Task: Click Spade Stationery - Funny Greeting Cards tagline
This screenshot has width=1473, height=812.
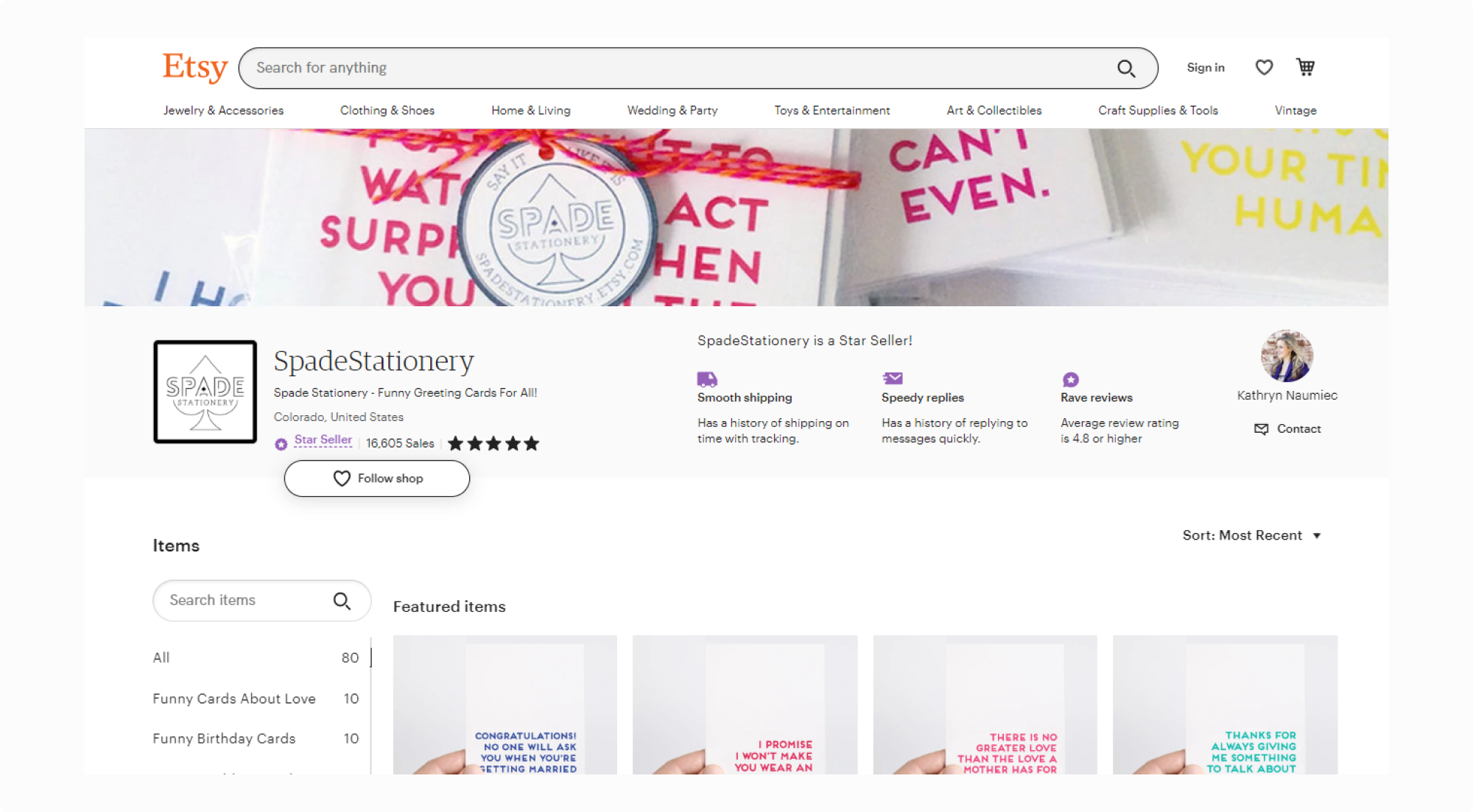Action: click(405, 393)
